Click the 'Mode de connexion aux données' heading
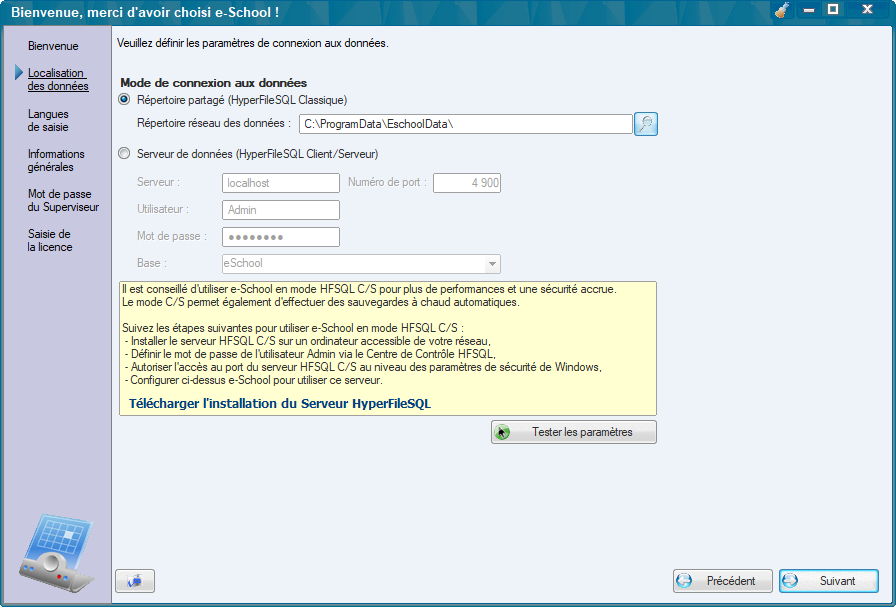This screenshot has height=607, width=896. pyautogui.click(x=214, y=83)
